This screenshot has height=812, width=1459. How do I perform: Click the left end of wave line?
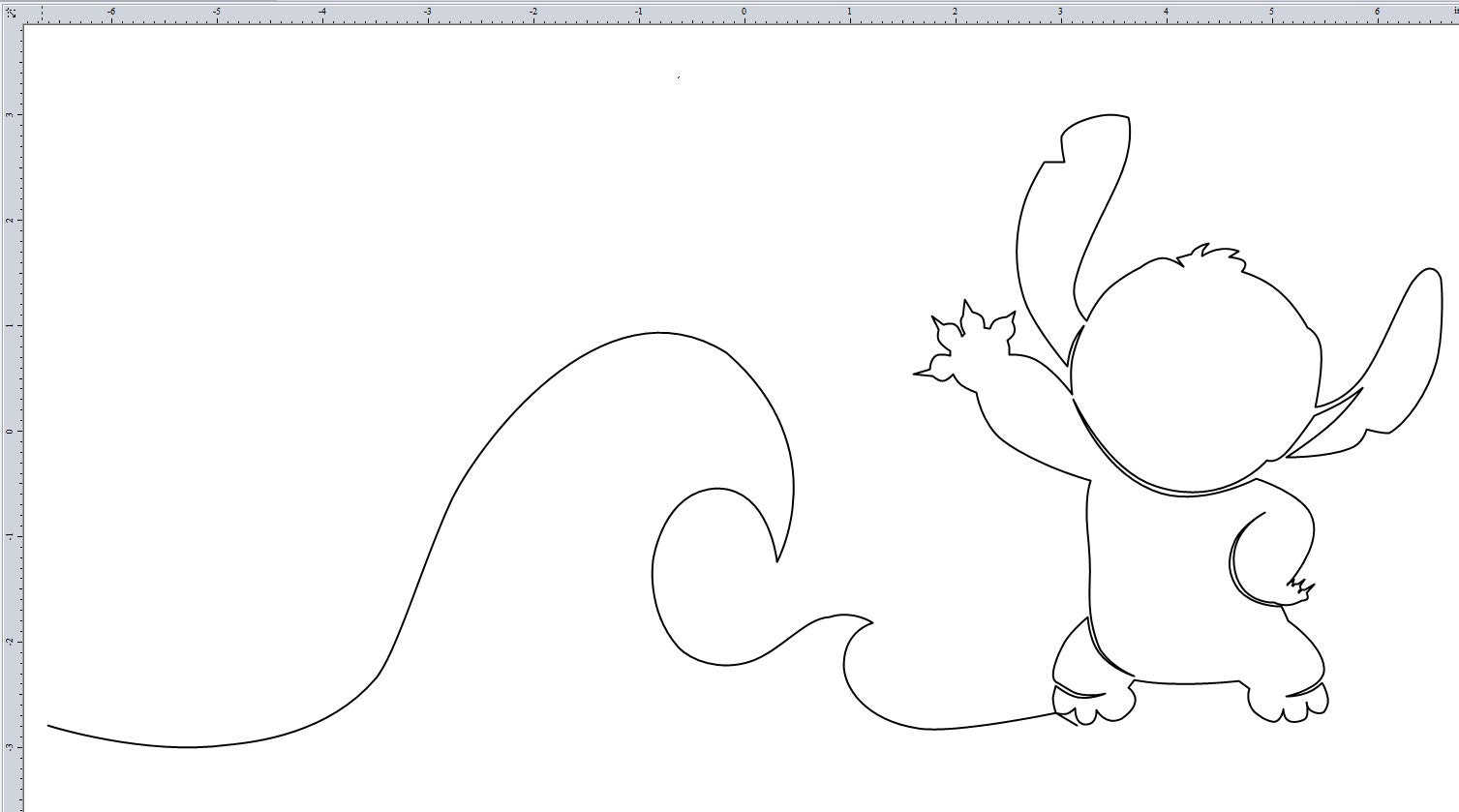click(x=49, y=726)
